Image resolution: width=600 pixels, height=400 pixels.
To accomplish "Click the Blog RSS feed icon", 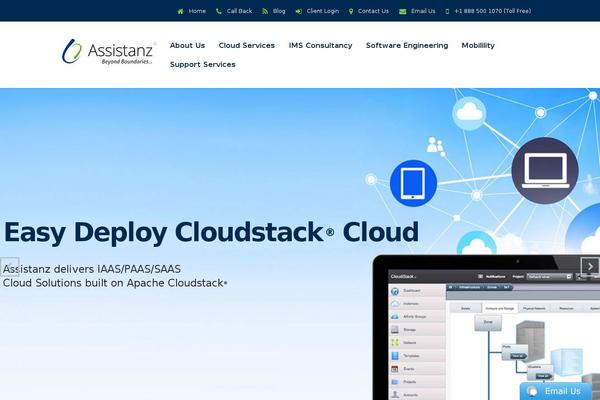I will click(x=265, y=11).
